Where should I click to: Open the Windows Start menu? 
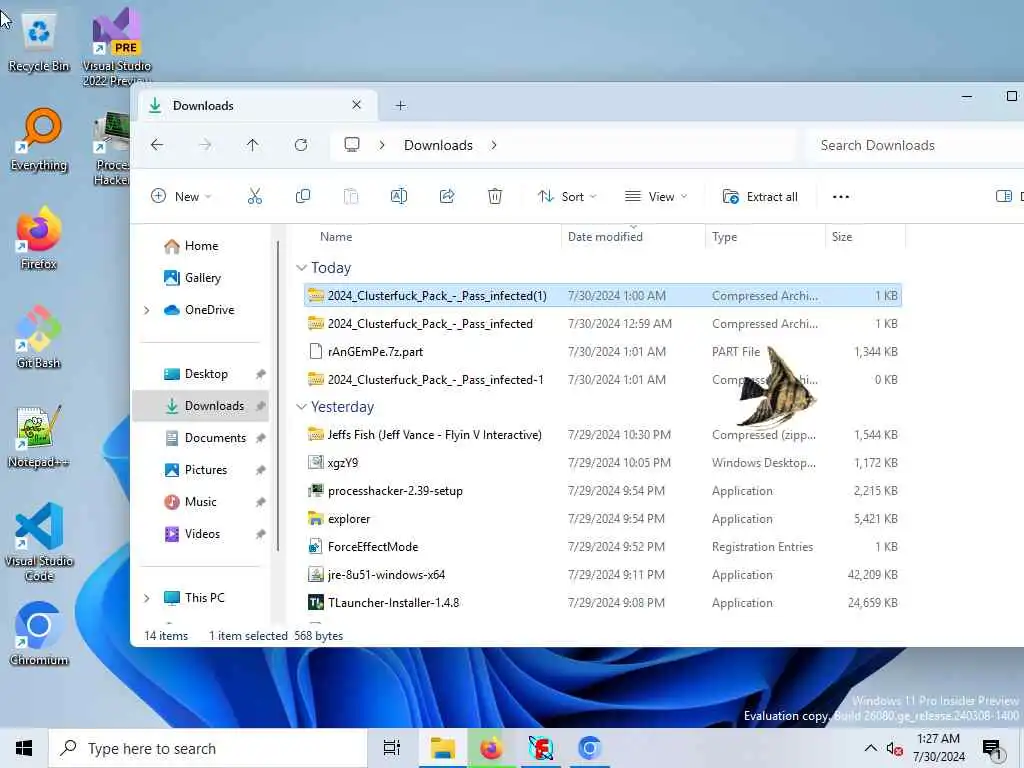tap(24, 748)
